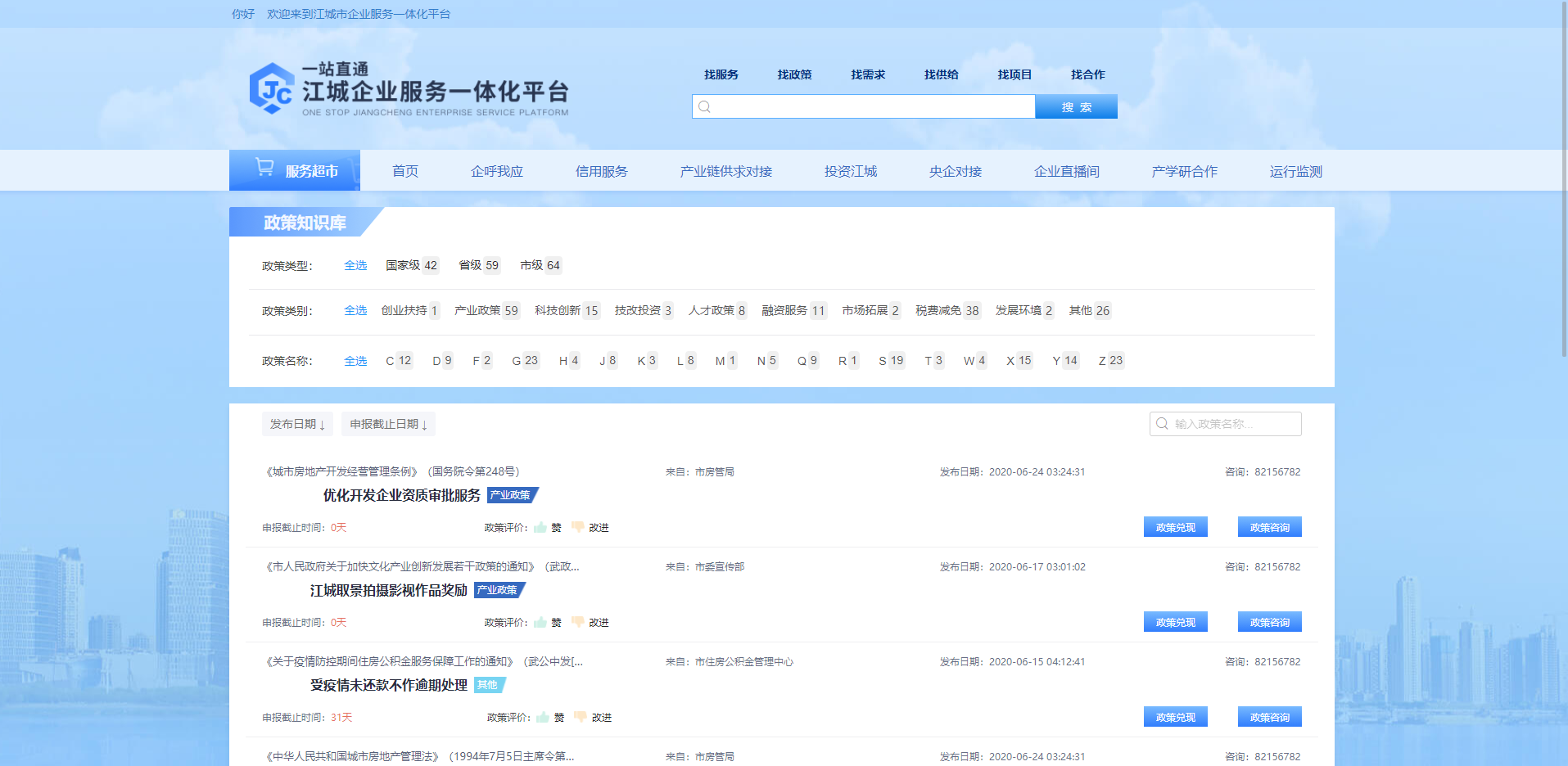Enable the 全选 option for policy names
1568x766 pixels.
click(355, 360)
